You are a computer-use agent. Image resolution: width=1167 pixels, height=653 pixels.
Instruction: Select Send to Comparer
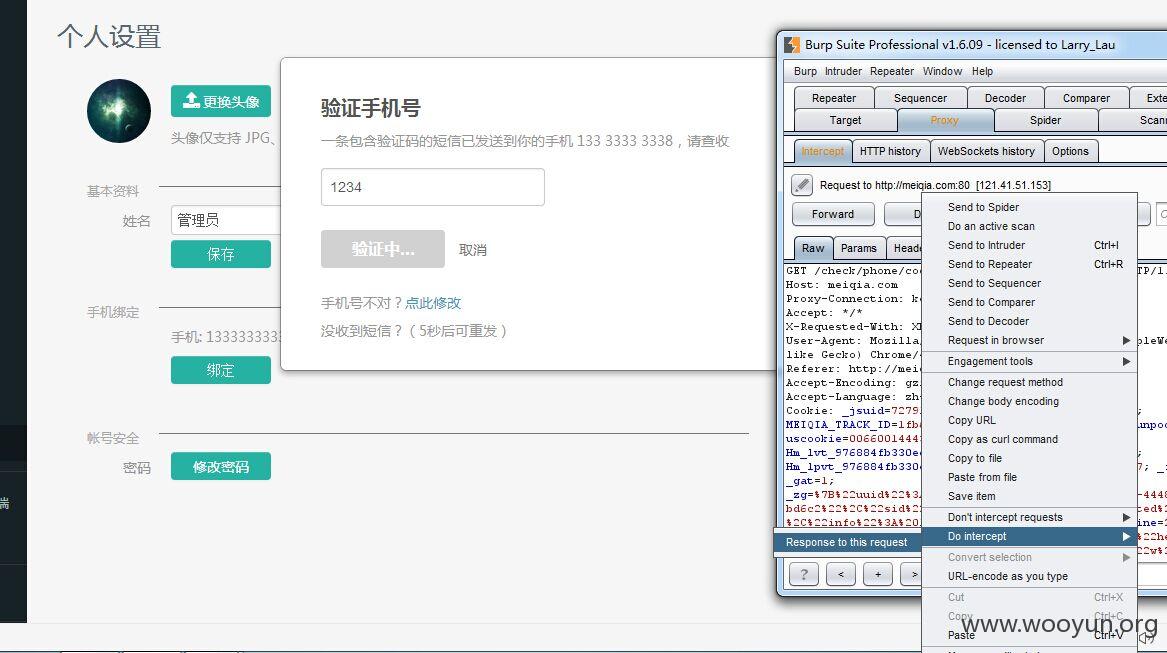tap(1029, 302)
